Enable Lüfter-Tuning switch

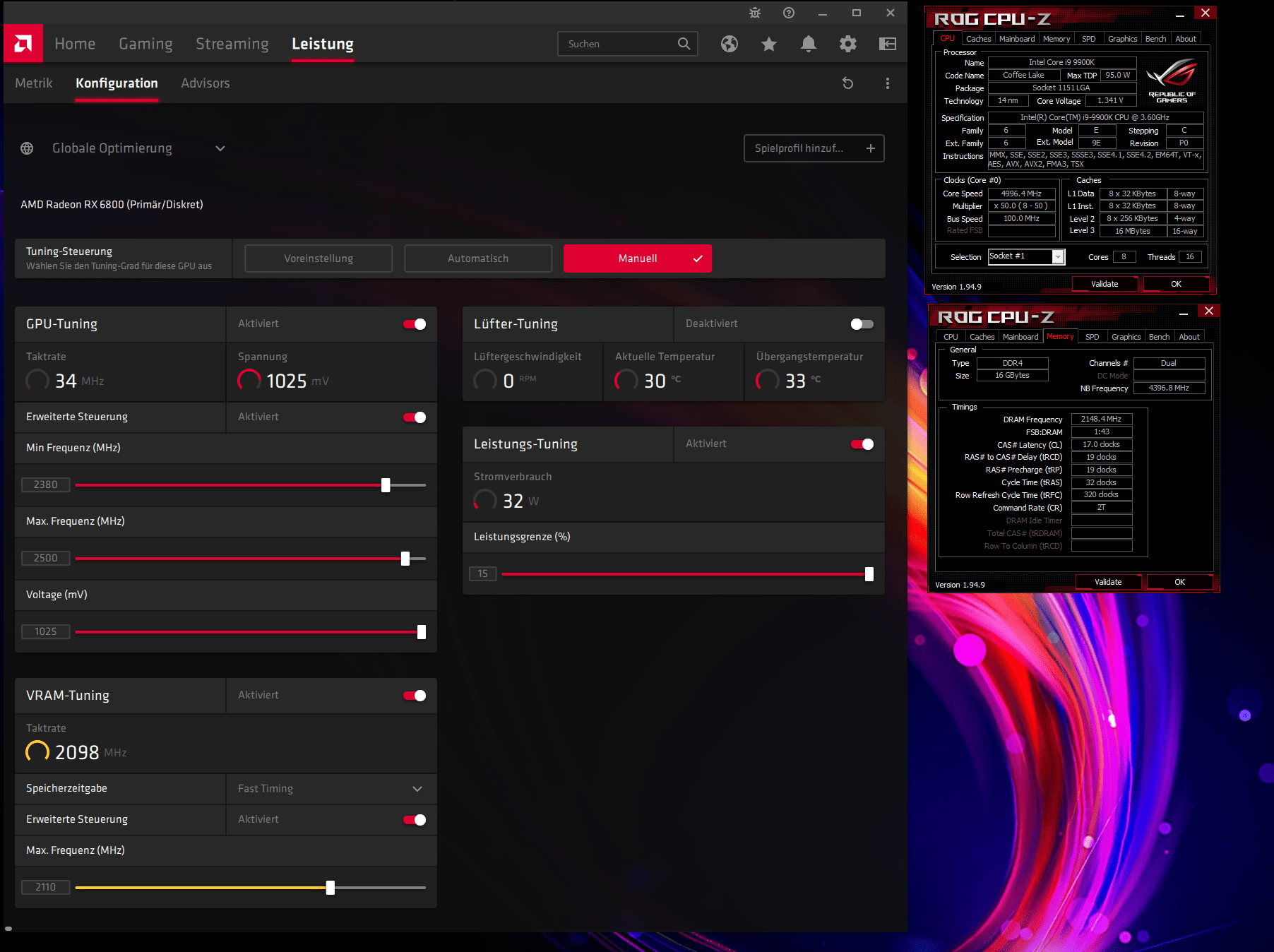862,324
